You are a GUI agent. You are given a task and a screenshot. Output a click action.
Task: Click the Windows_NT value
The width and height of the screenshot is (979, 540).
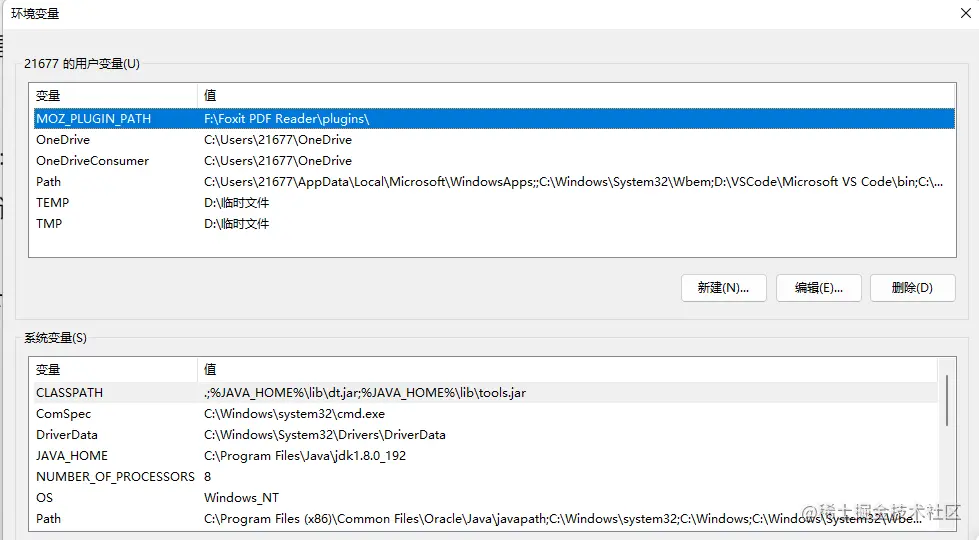[x=241, y=498]
